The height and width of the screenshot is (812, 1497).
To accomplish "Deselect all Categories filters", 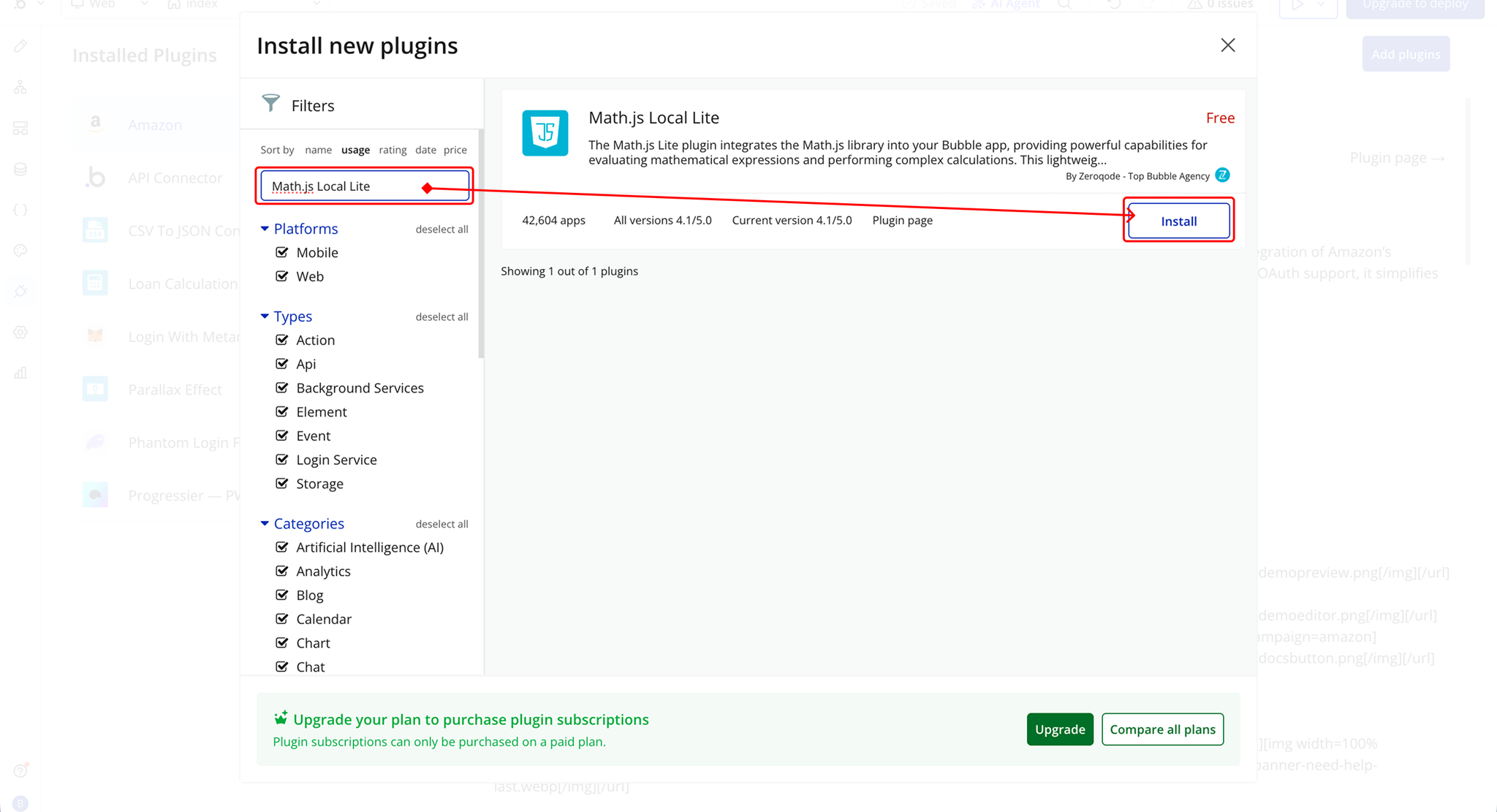I will tap(441, 524).
